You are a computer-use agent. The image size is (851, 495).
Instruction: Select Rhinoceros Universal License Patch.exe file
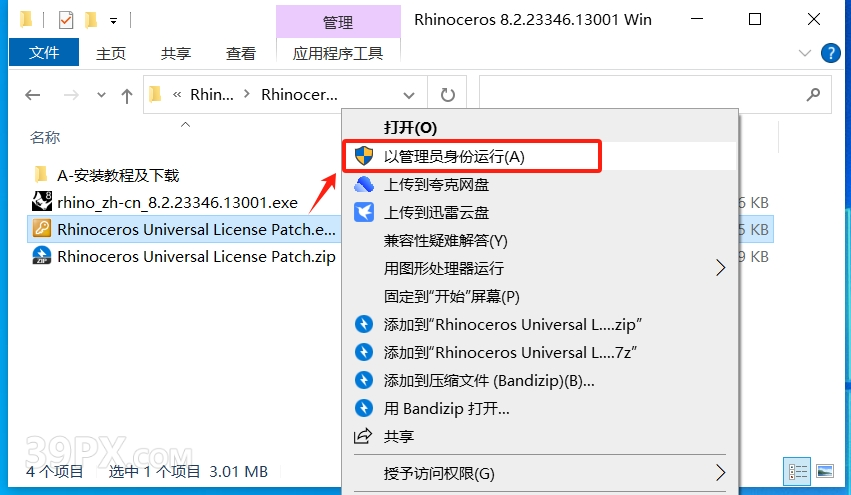(x=196, y=230)
